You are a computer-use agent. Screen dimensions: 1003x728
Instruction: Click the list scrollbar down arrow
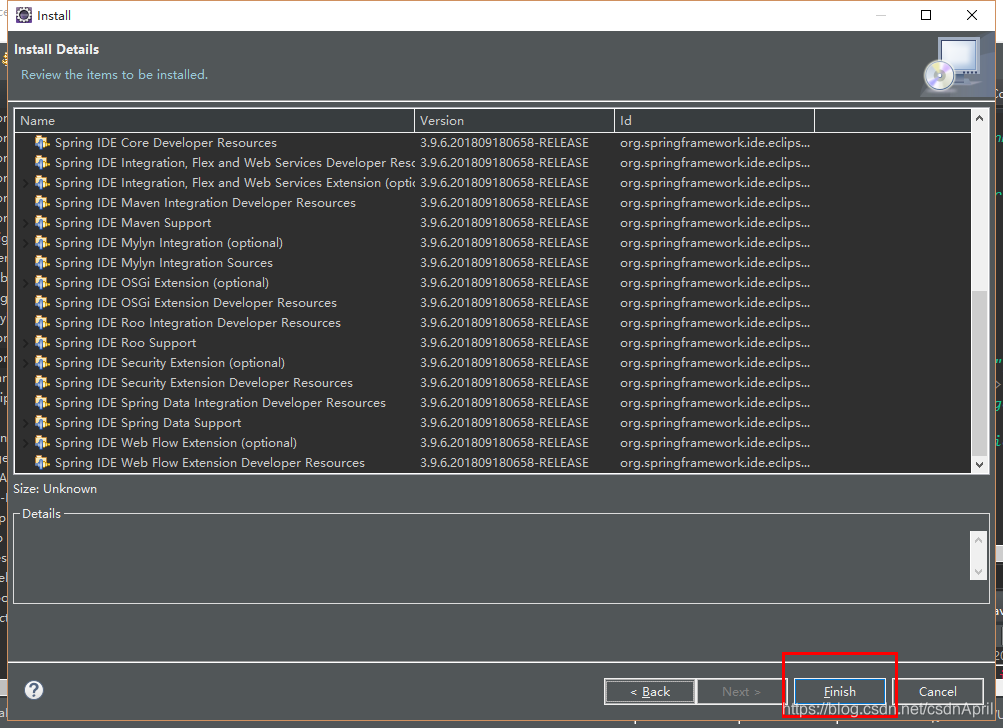click(x=979, y=465)
